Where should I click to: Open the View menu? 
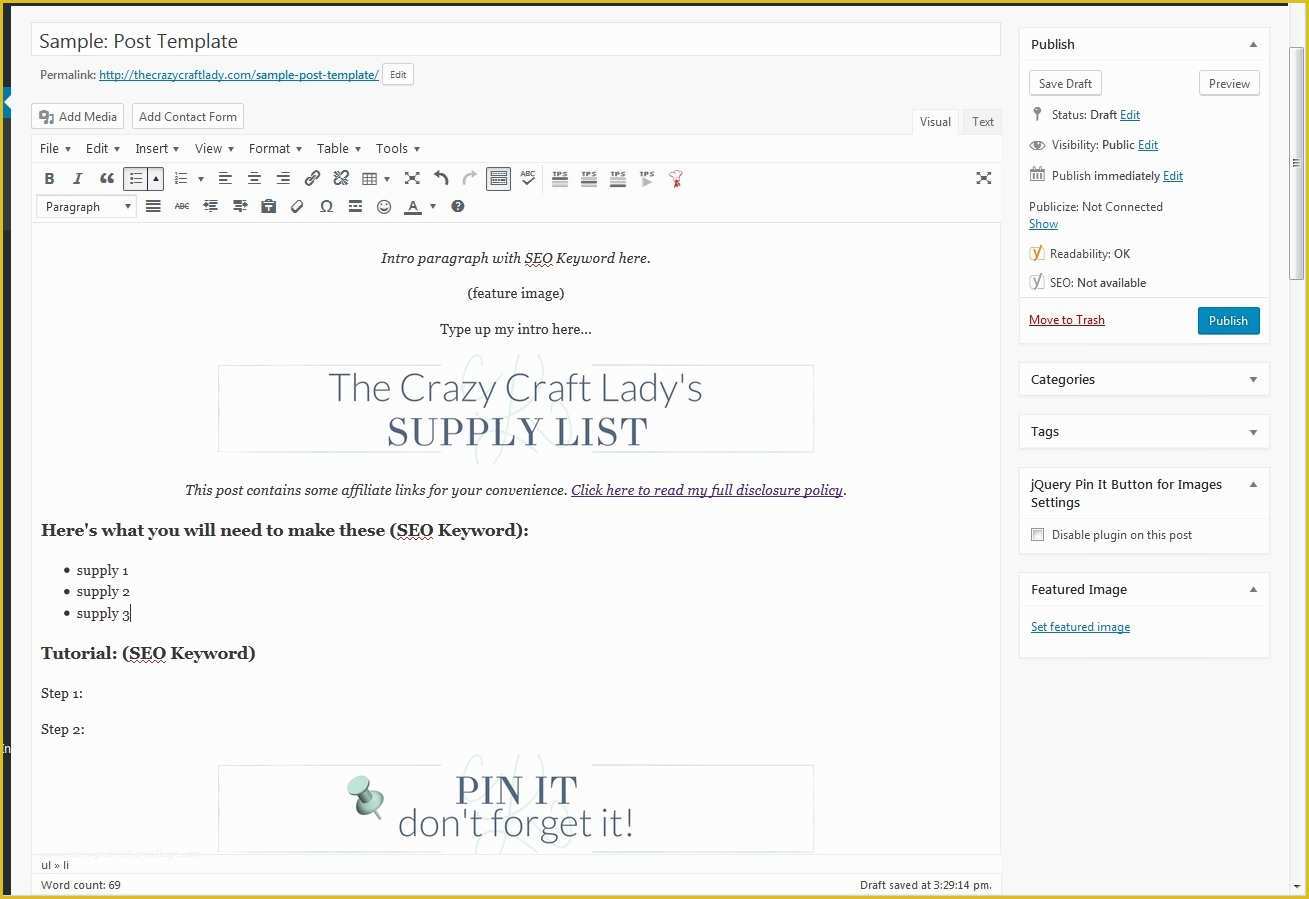click(x=214, y=148)
